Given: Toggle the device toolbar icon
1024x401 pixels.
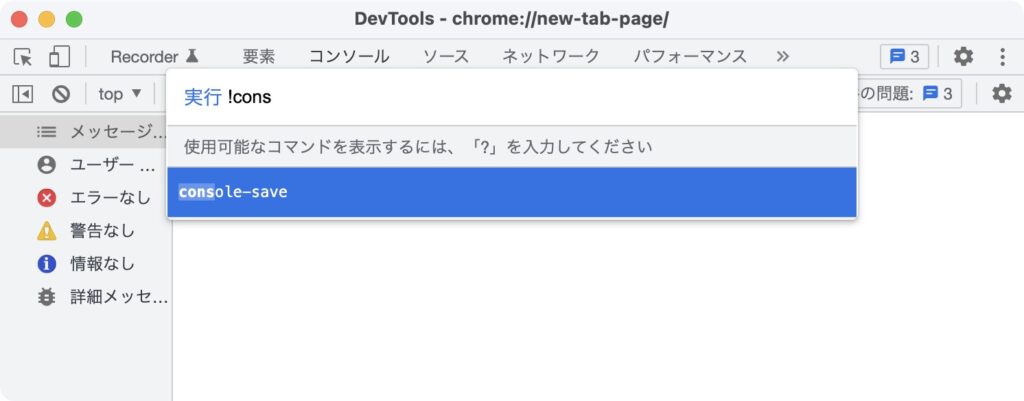Looking at the screenshot, I should click(60, 57).
